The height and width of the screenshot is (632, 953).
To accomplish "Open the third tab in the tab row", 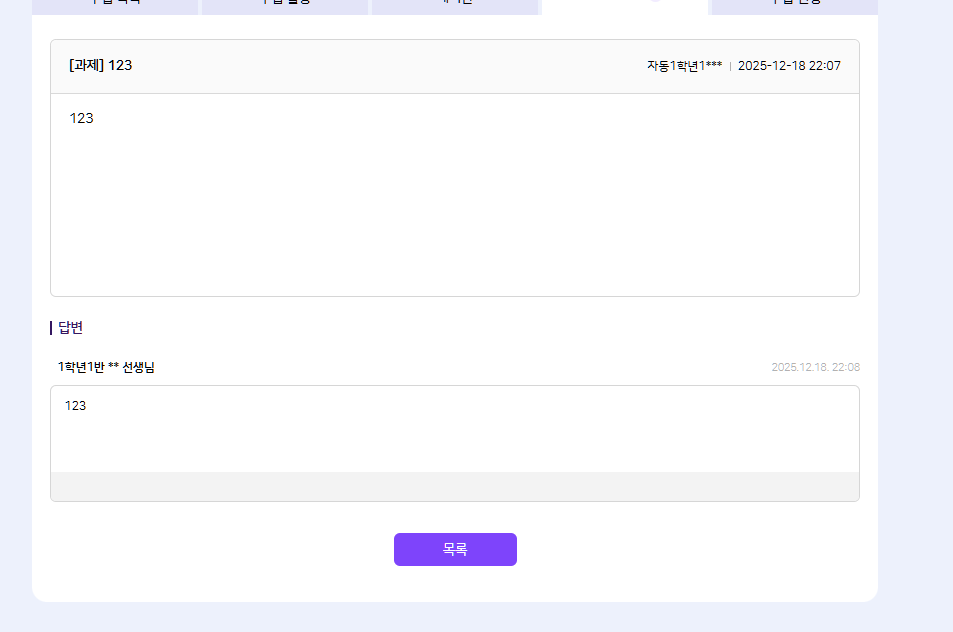I will (x=455, y=6).
